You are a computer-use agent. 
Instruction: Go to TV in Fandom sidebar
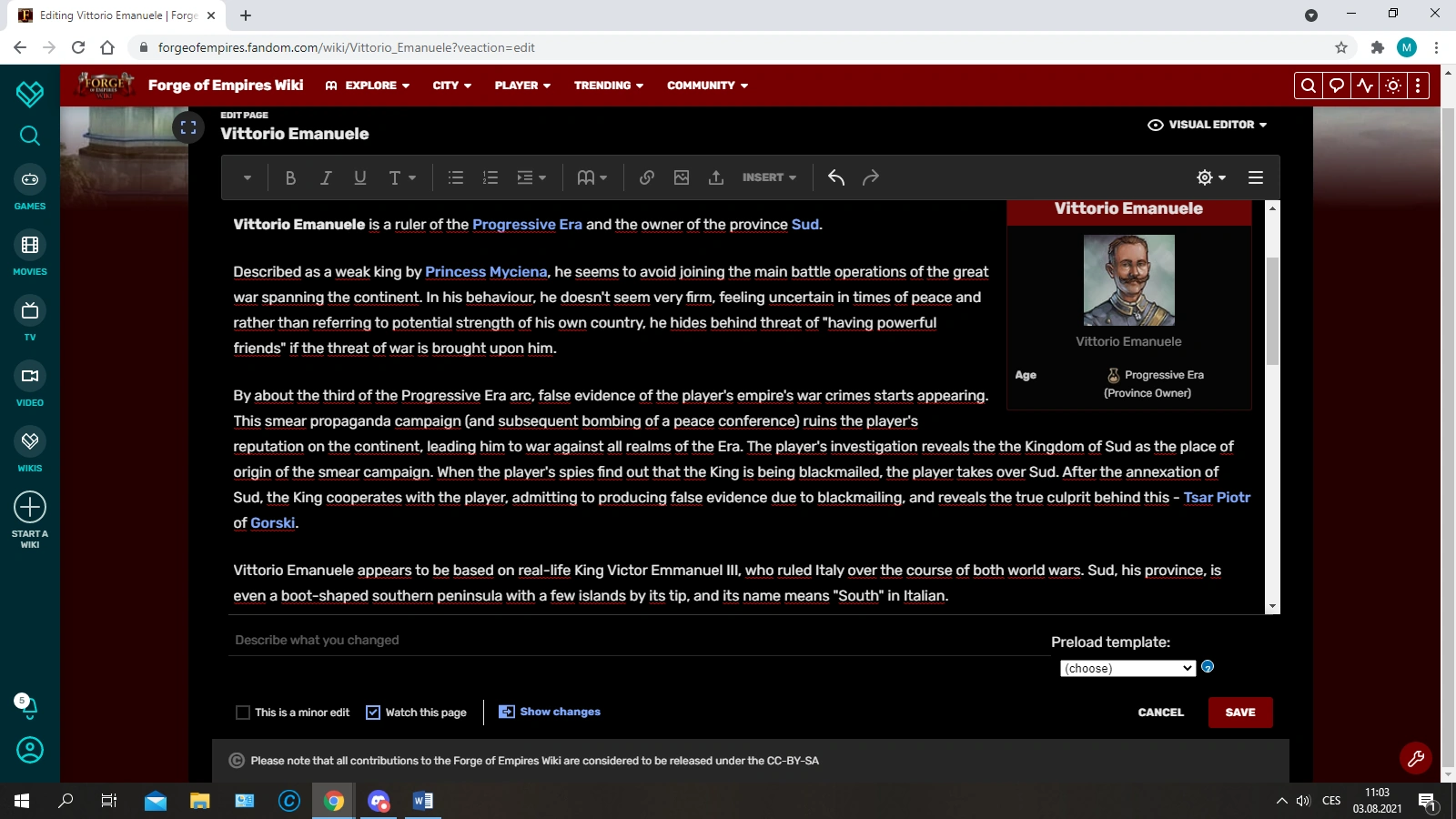pos(30,319)
